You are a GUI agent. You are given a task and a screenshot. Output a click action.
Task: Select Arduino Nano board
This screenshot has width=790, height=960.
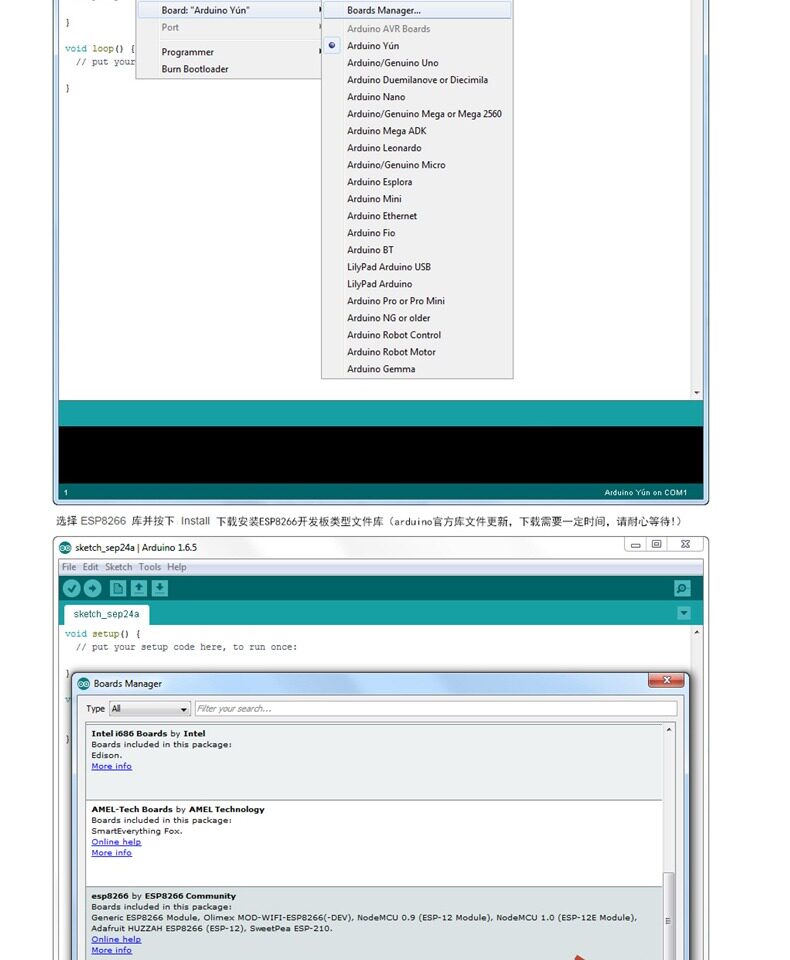[x=418, y=97]
